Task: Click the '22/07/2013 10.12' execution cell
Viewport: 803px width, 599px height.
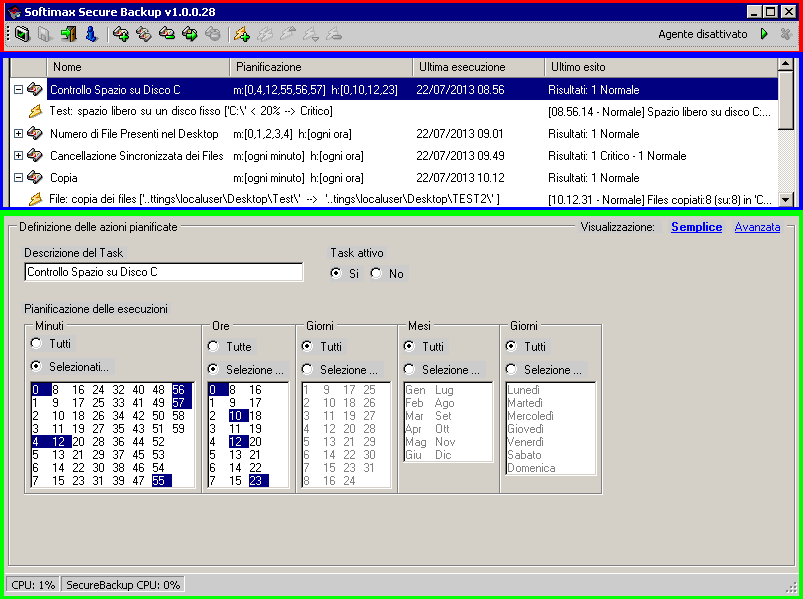Action: pyautogui.click(x=460, y=178)
